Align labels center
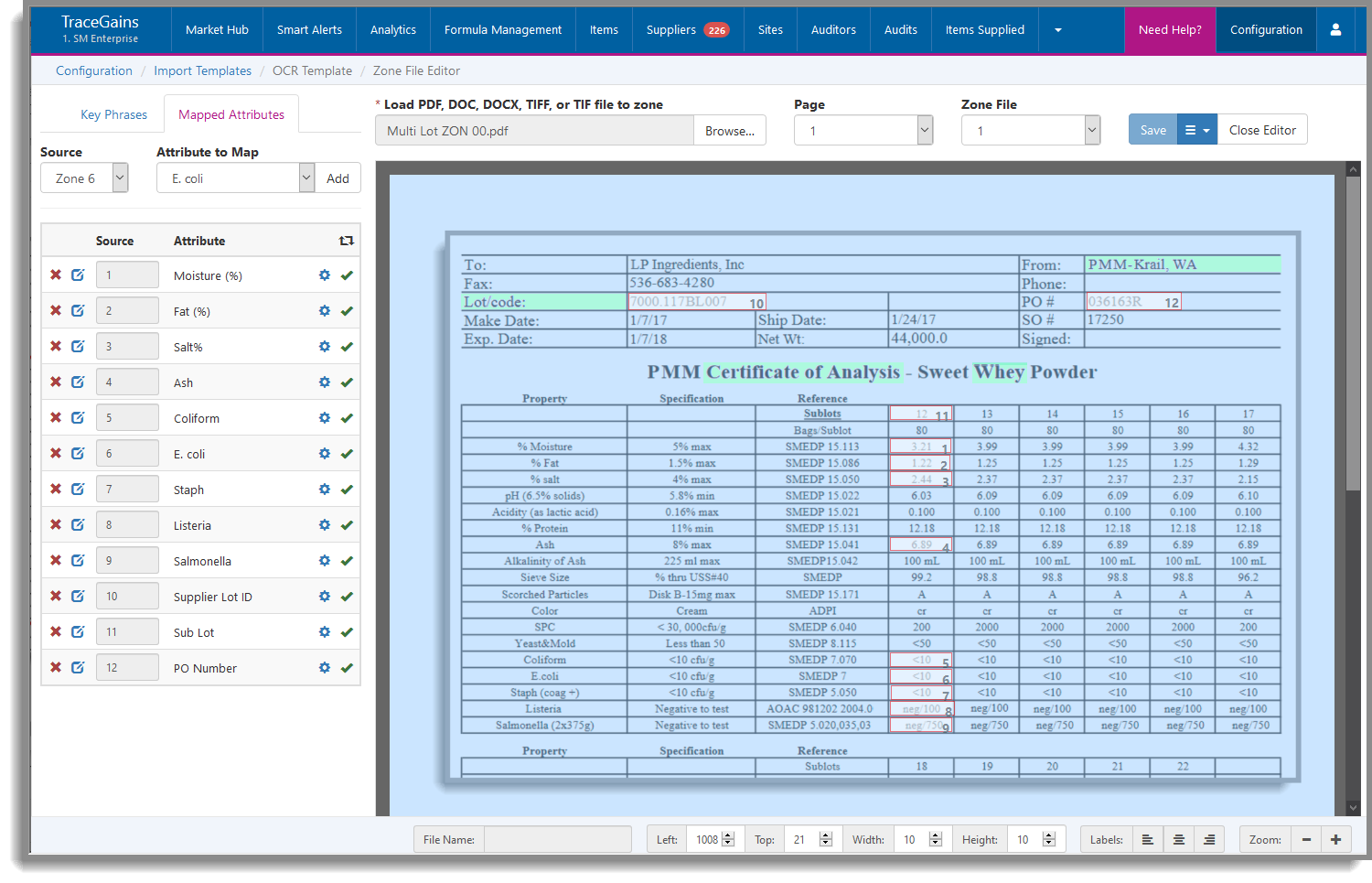 pyautogui.click(x=1179, y=839)
